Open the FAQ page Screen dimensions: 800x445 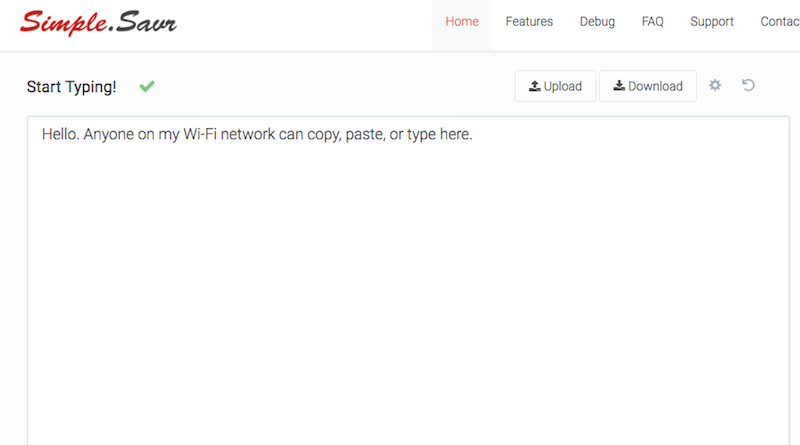653,22
